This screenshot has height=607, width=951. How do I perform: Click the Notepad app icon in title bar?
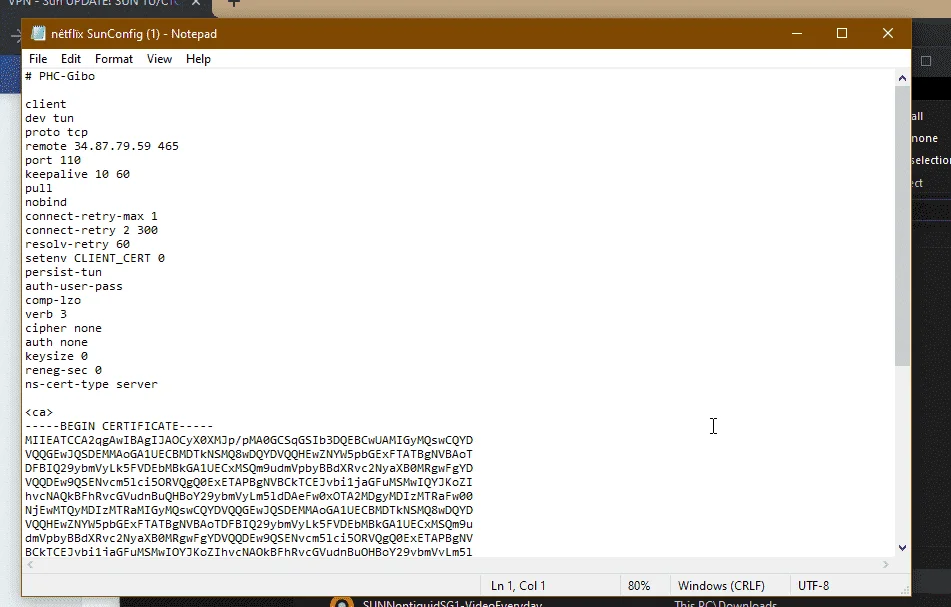coord(38,33)
